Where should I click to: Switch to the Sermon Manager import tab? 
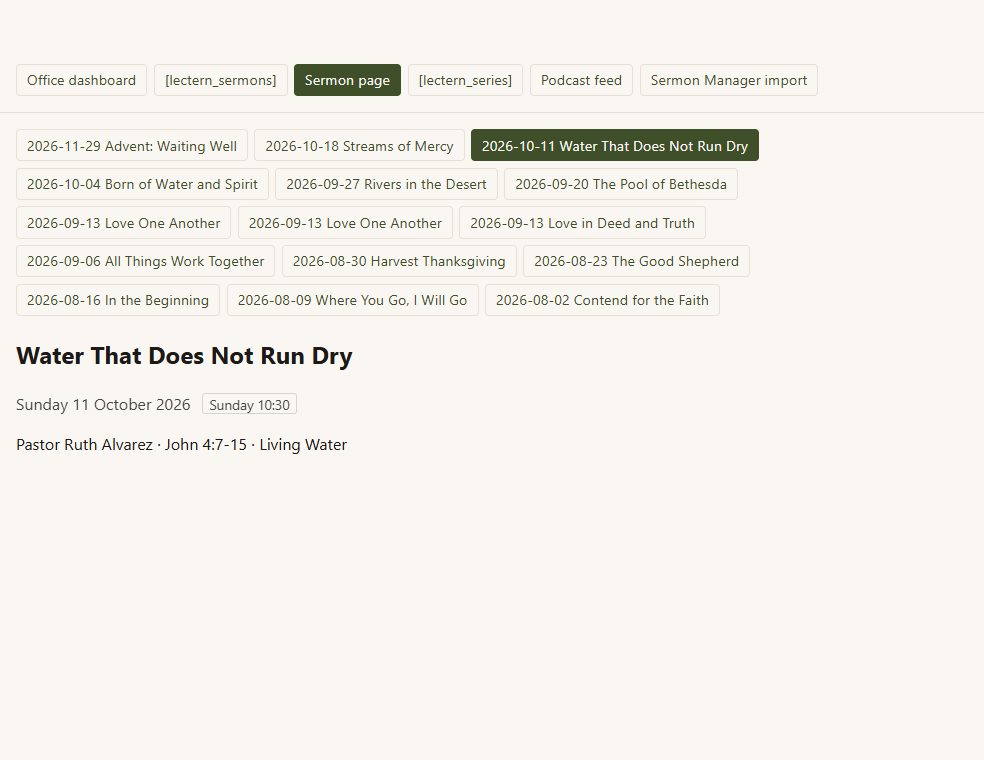(729, 80)
